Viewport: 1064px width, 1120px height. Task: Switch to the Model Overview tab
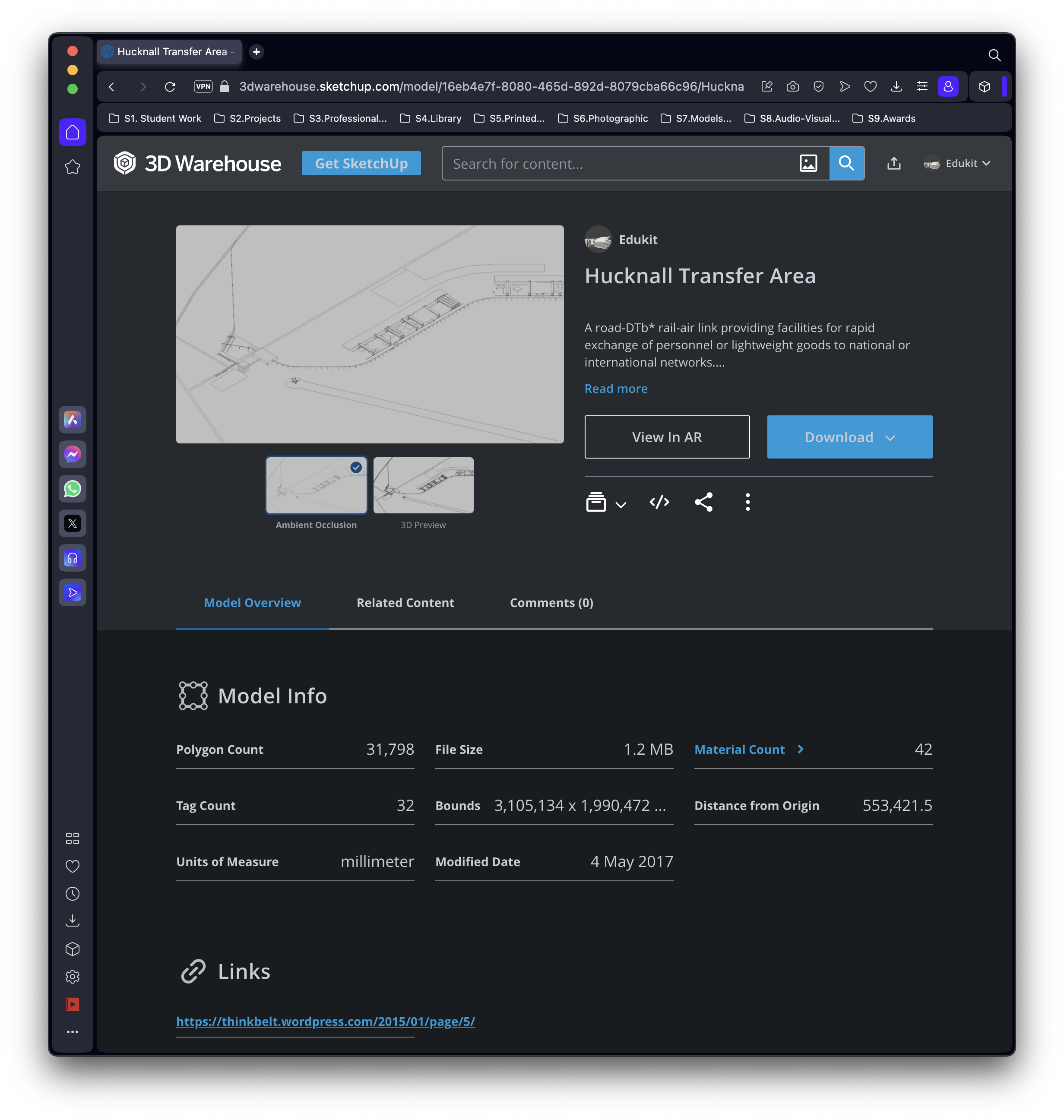(x=252, y=603)
